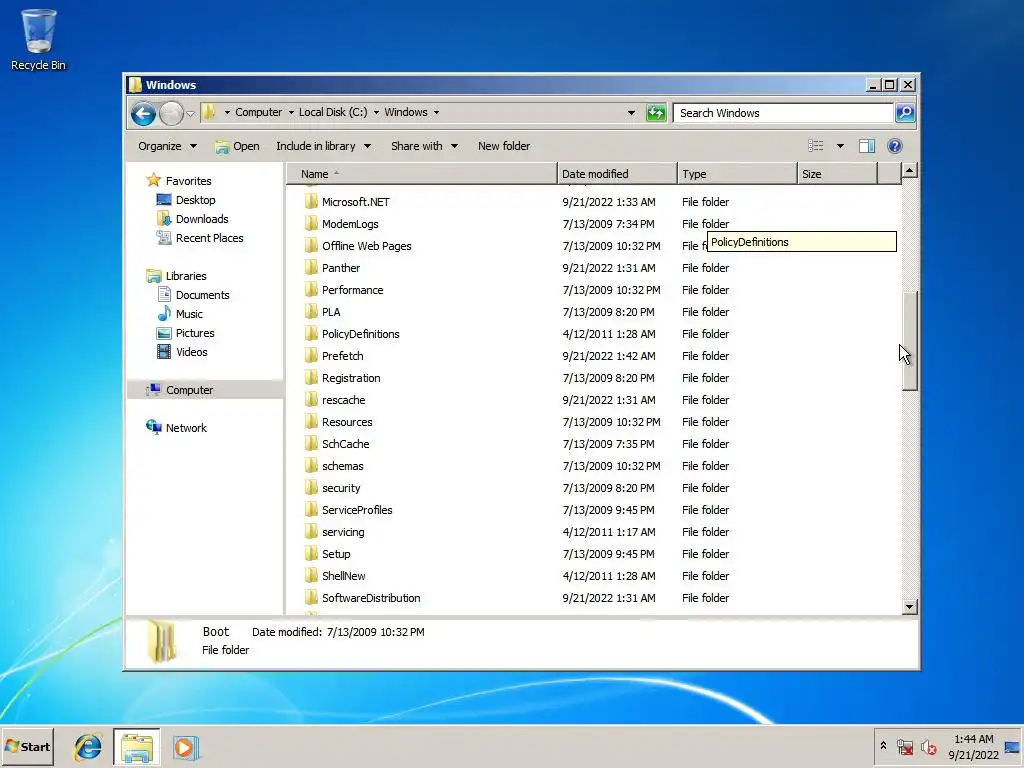Select the Registration folder icon
1024x768 pixels.
[x=311, y=377]
